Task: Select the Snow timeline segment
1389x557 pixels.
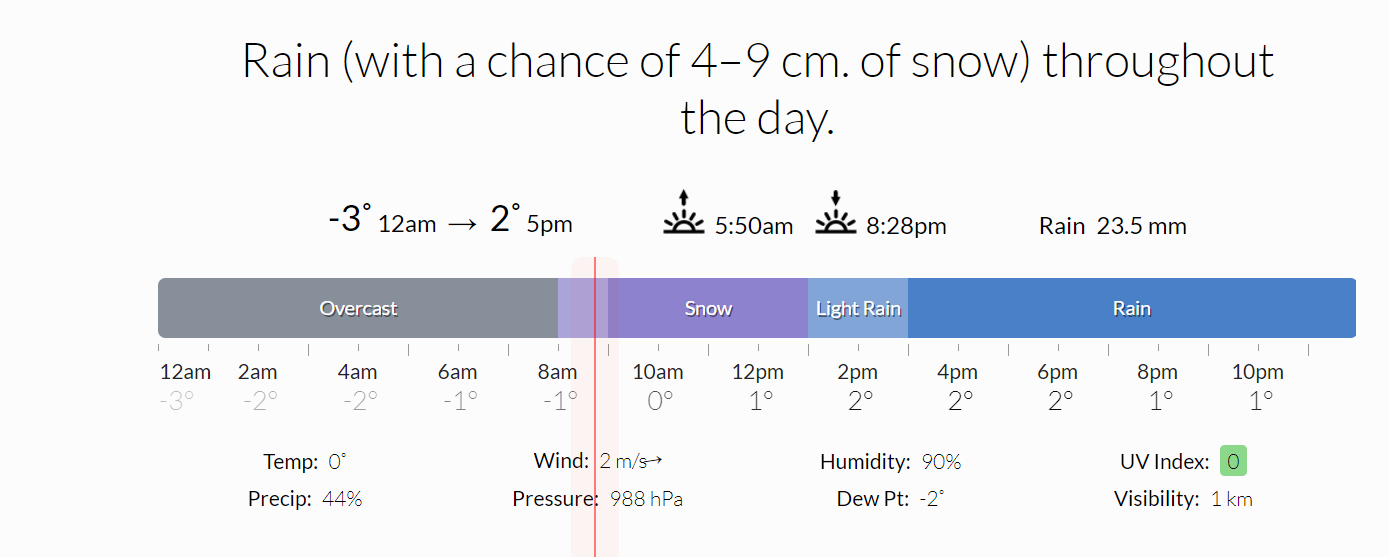Action: point(708,308)
